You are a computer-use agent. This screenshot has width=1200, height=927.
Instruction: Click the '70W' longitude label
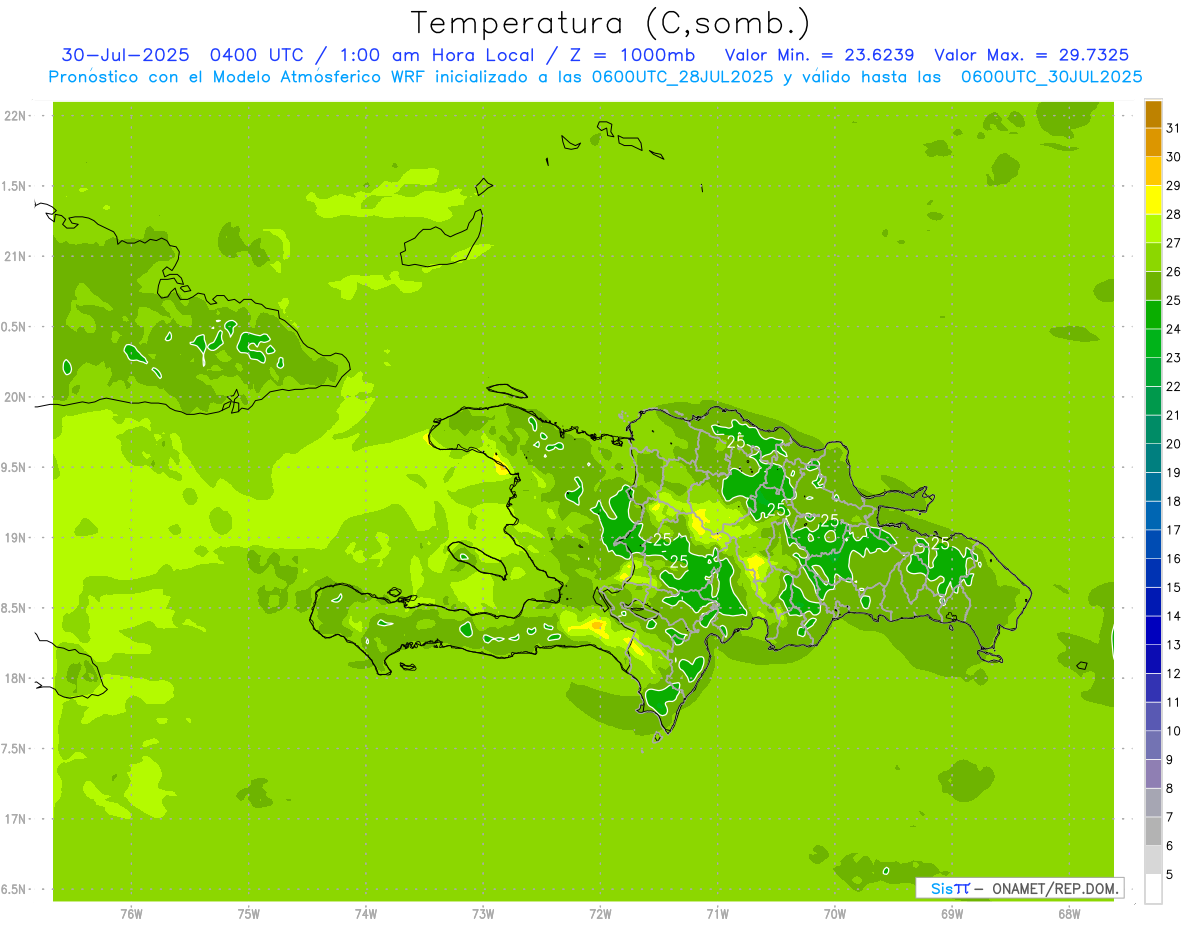835,913
